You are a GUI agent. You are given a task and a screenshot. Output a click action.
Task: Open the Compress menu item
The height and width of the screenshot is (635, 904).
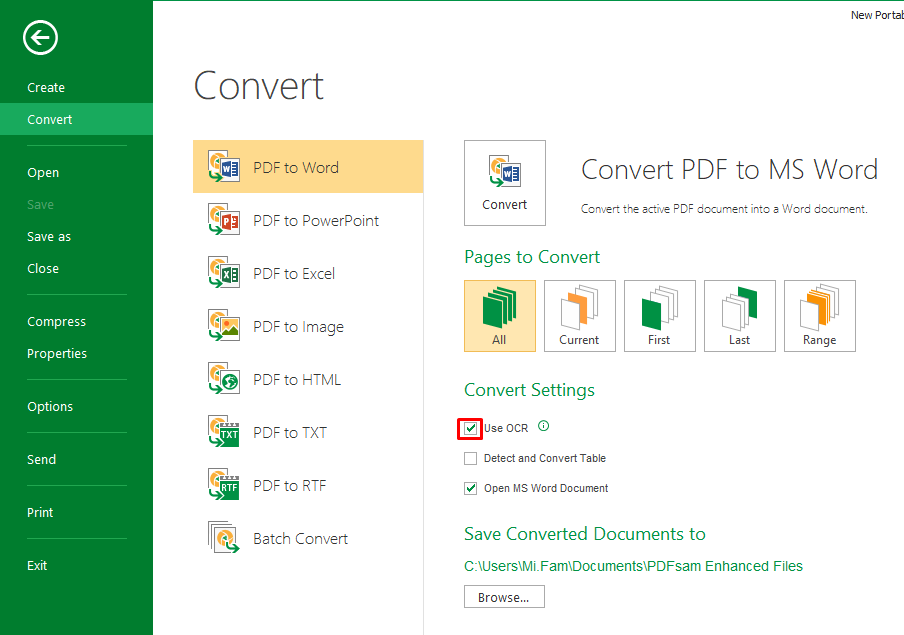coord(56,322)
